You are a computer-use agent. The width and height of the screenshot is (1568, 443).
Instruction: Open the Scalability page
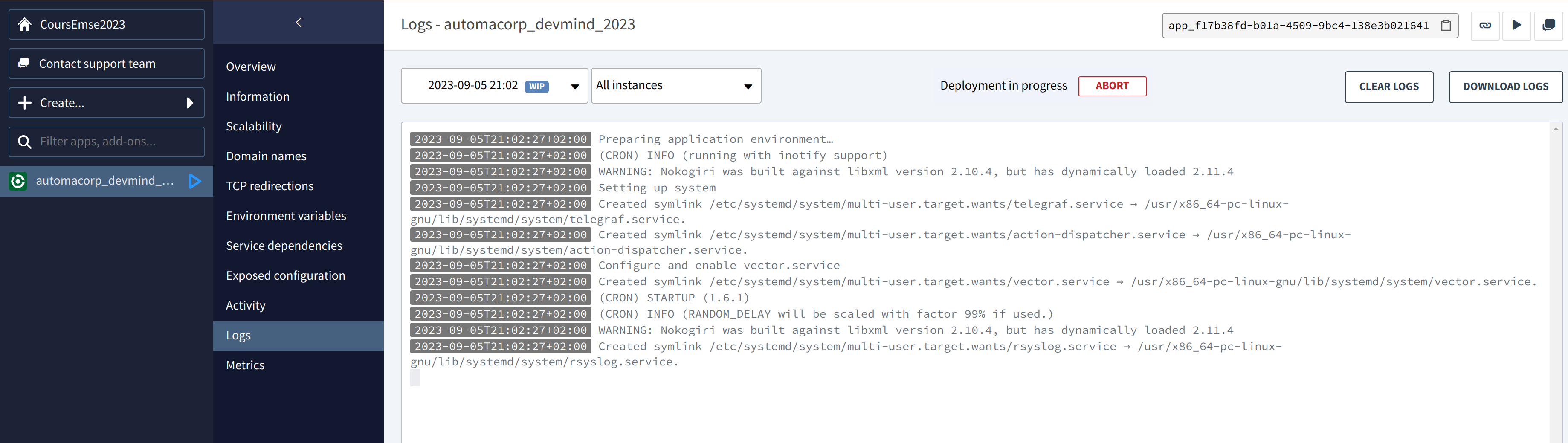[254, 127]
